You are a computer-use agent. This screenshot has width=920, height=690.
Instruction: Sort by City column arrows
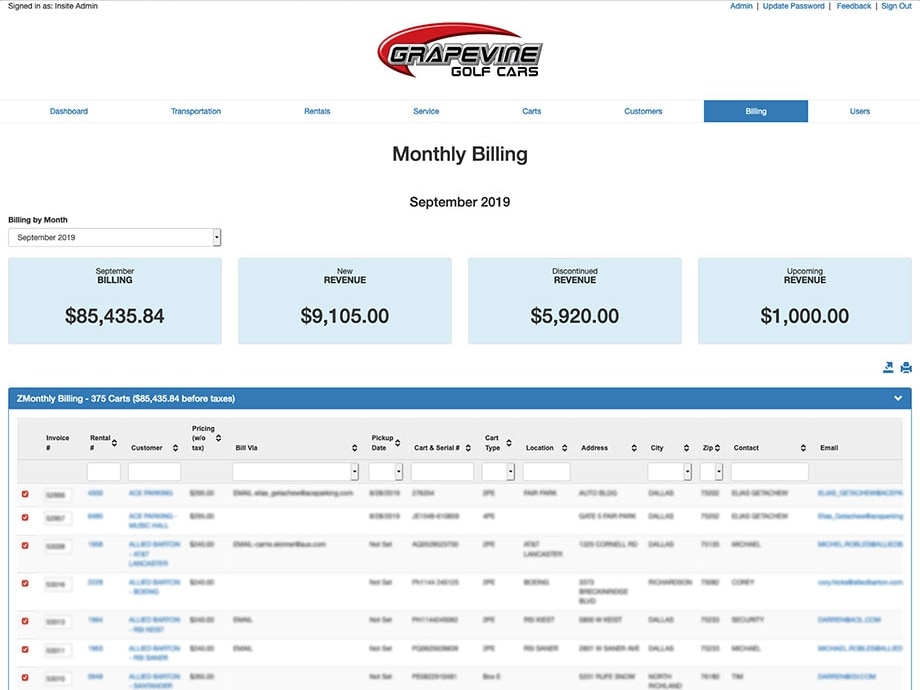click(x=686, y=448)
